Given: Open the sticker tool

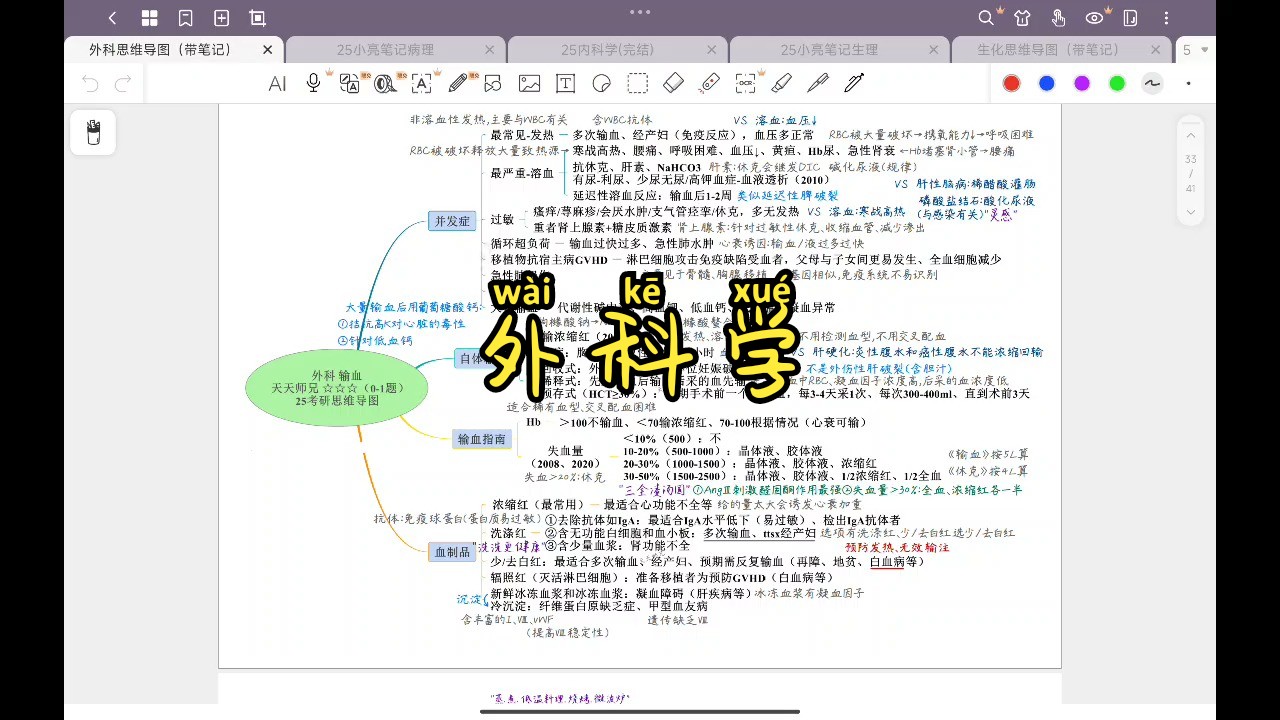Looking at the screenshot, I should (601, 84).
